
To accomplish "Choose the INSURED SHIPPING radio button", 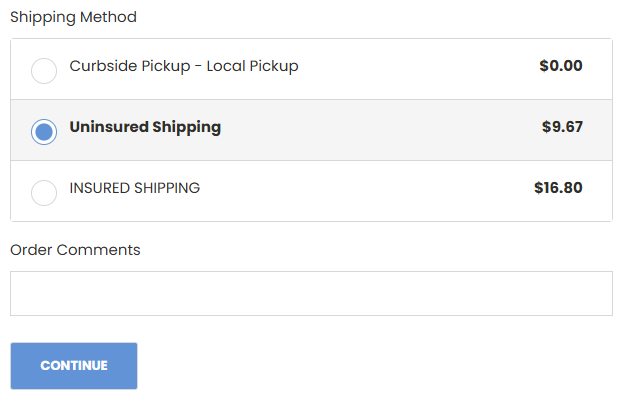I will 44,193.
